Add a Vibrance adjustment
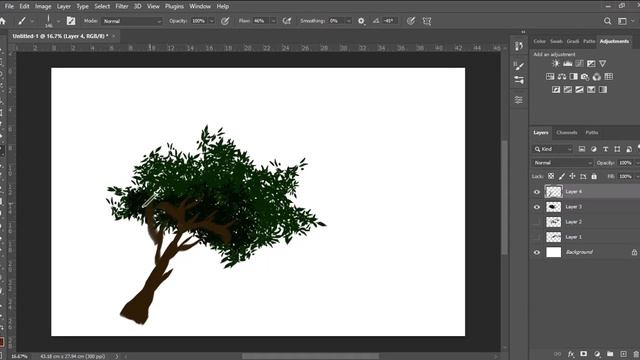Viewport: 640px width, 360px height. click(602, 64)
